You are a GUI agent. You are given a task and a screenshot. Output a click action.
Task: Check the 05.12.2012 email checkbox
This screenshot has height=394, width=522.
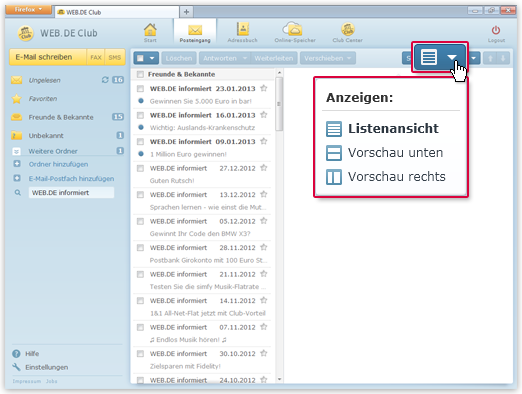(x=140, y=221)
